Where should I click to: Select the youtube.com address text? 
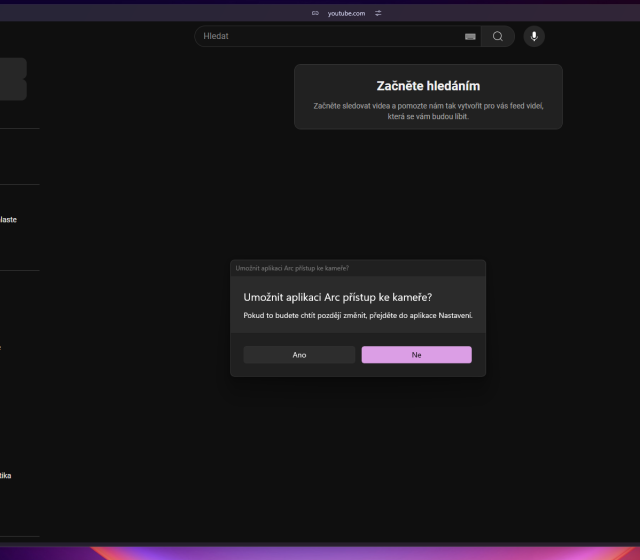point(346,13)
